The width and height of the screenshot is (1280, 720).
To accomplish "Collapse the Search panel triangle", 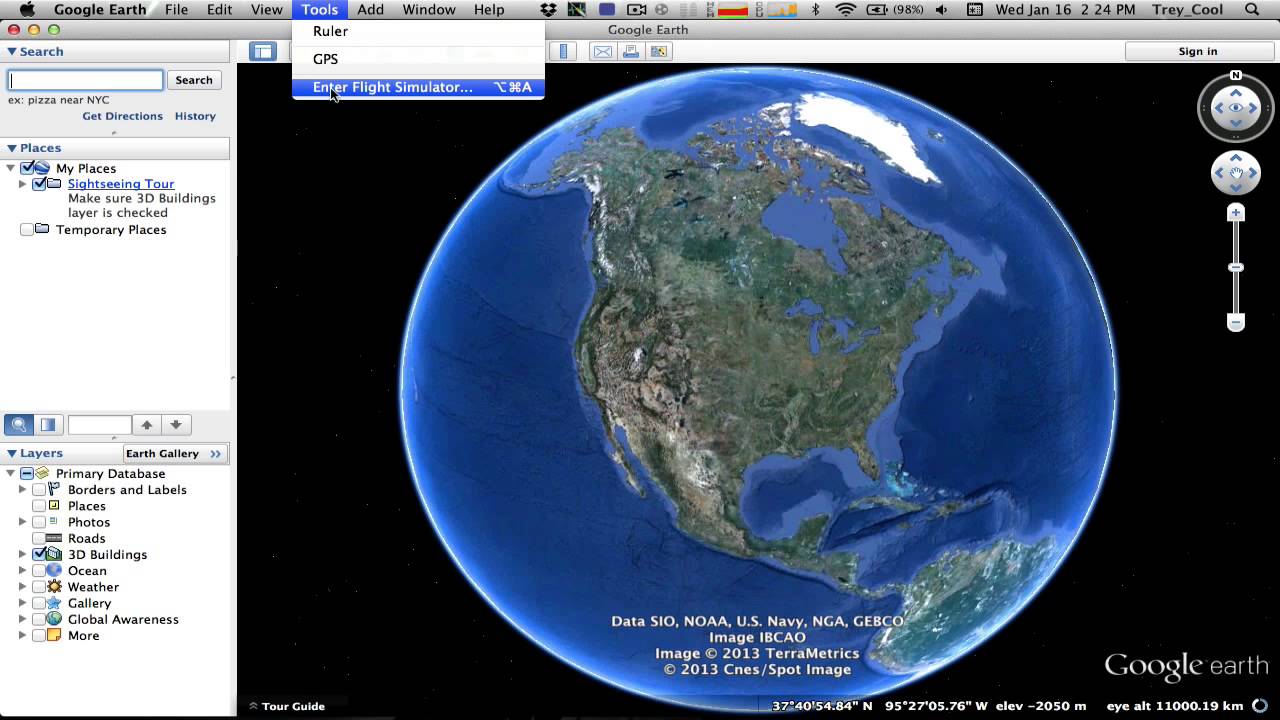I will pyautogui.click(x=12, y=52).
